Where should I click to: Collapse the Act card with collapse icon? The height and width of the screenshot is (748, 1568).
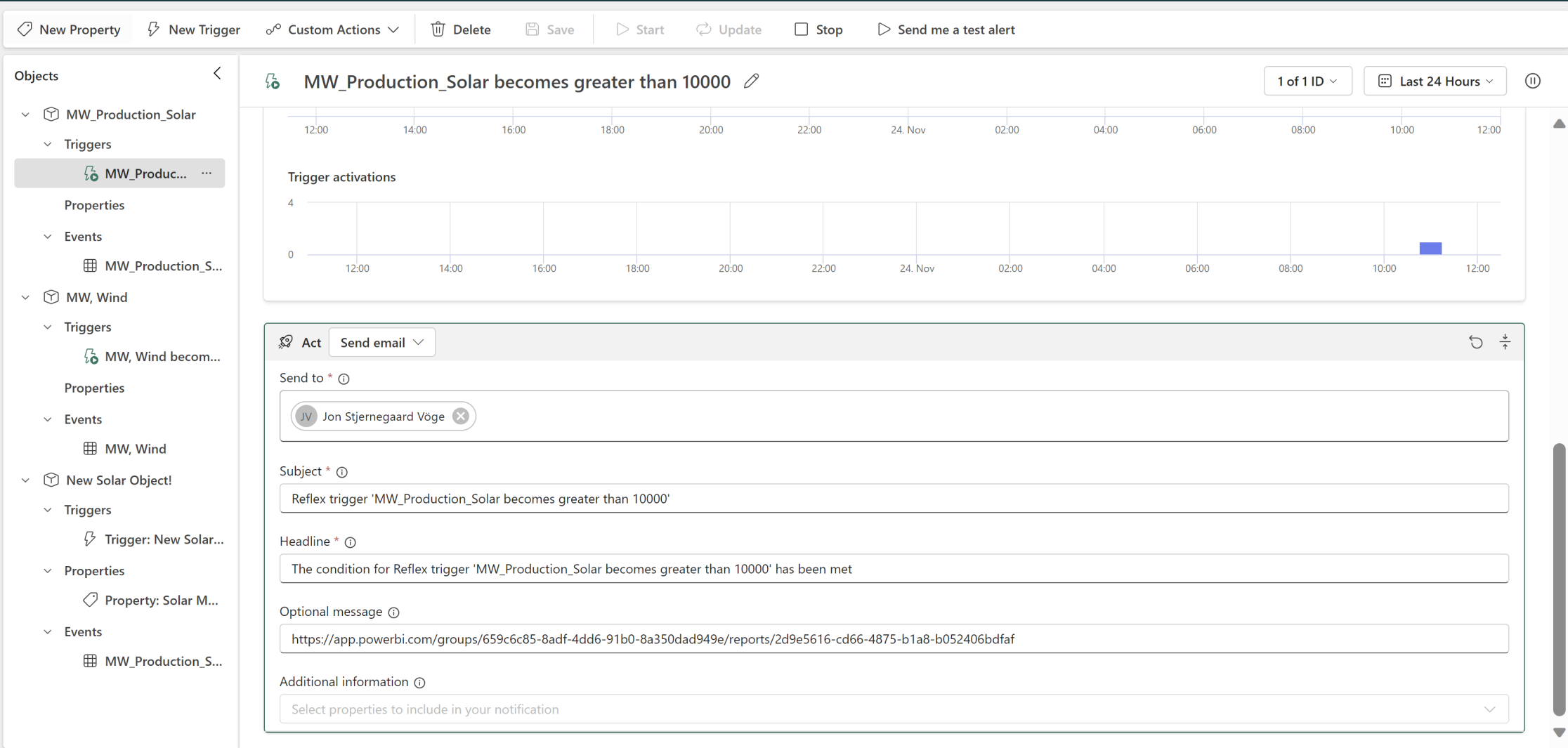tap(1505, 342)
